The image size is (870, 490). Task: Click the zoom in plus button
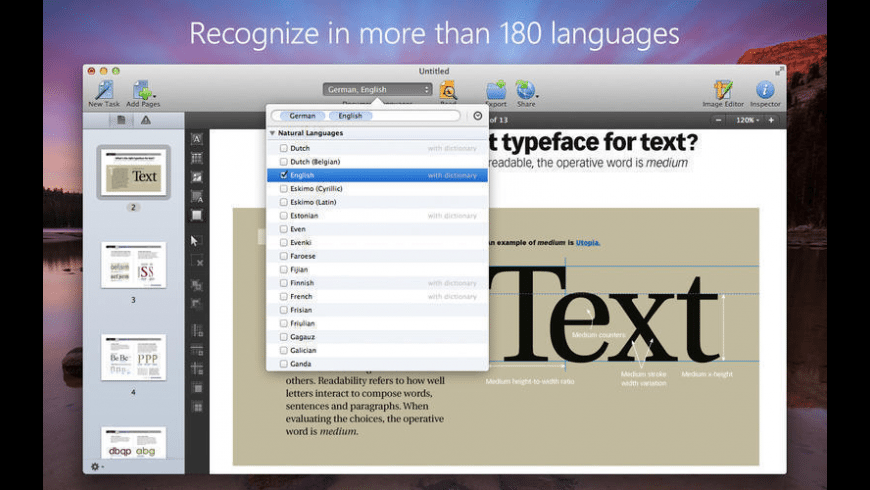771,120
